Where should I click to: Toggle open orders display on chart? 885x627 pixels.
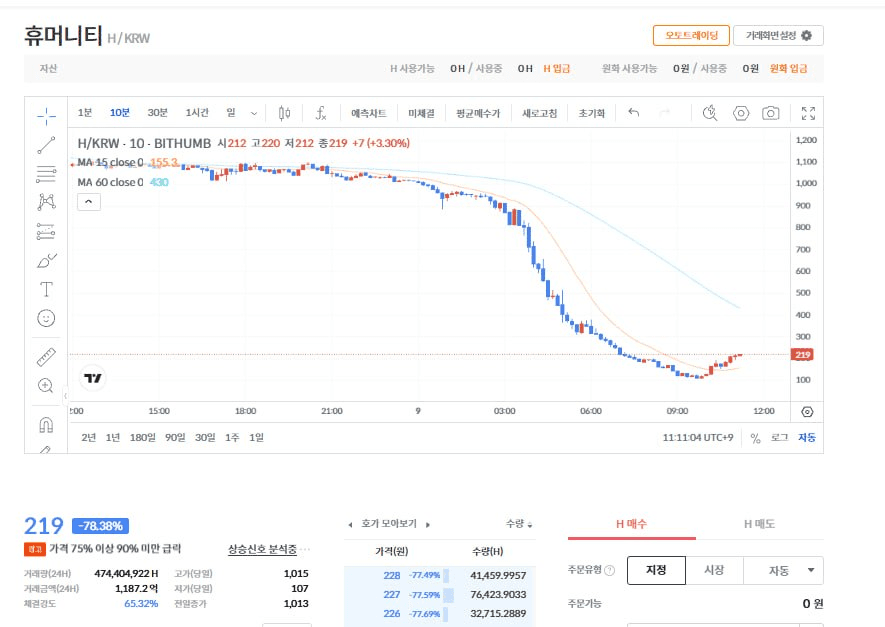422,113
